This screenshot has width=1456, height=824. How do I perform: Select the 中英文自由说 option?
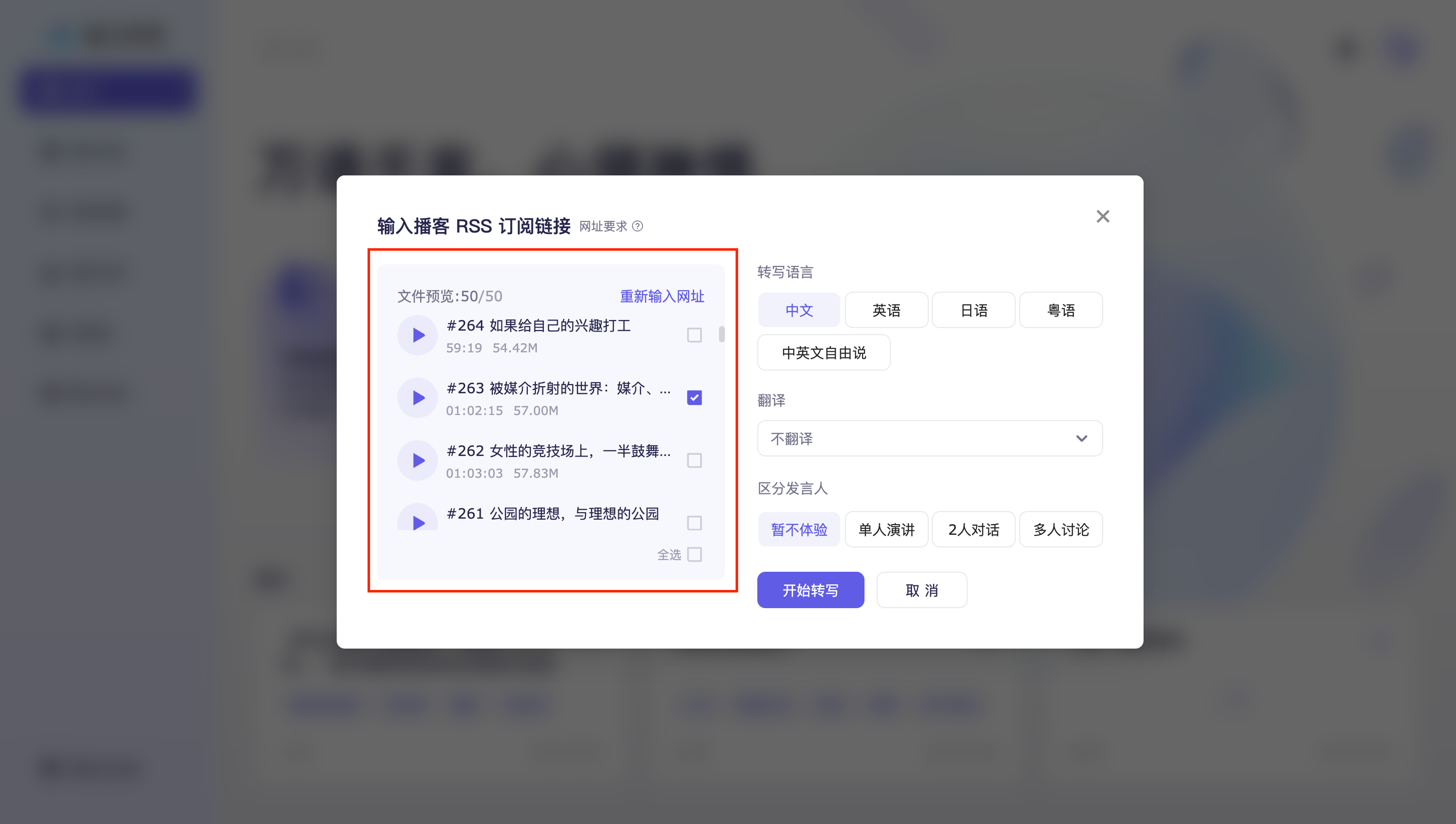pyautogui.click(x=824, y=352)
